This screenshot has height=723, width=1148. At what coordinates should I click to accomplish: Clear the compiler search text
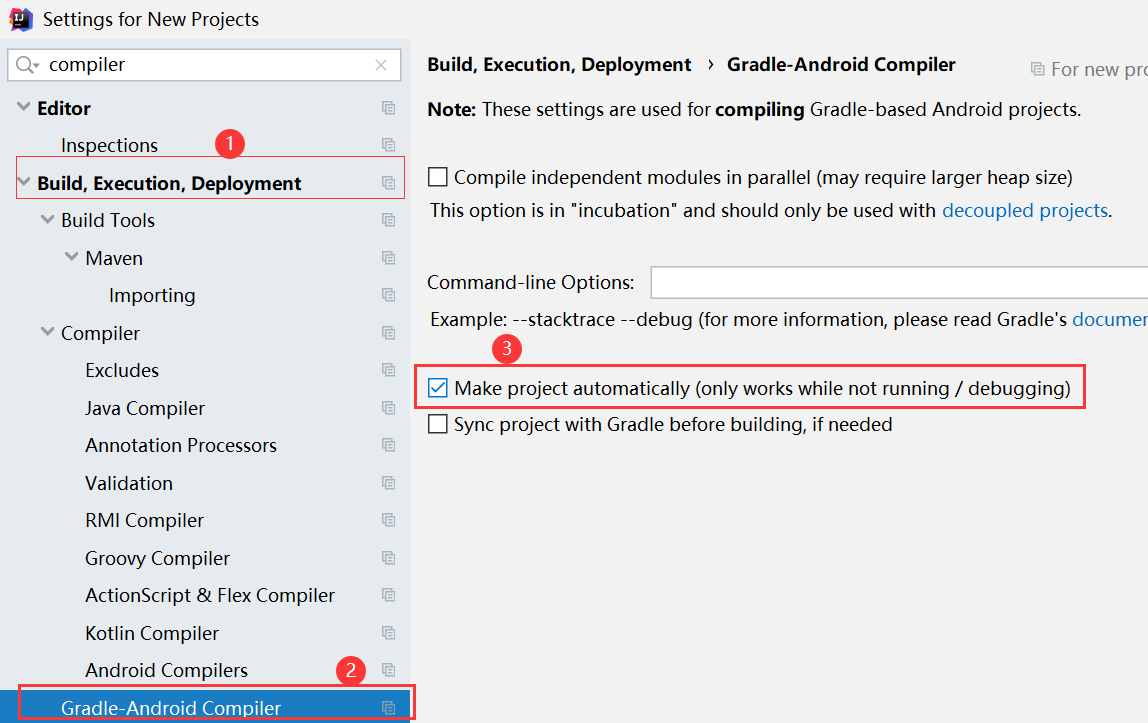381,65
